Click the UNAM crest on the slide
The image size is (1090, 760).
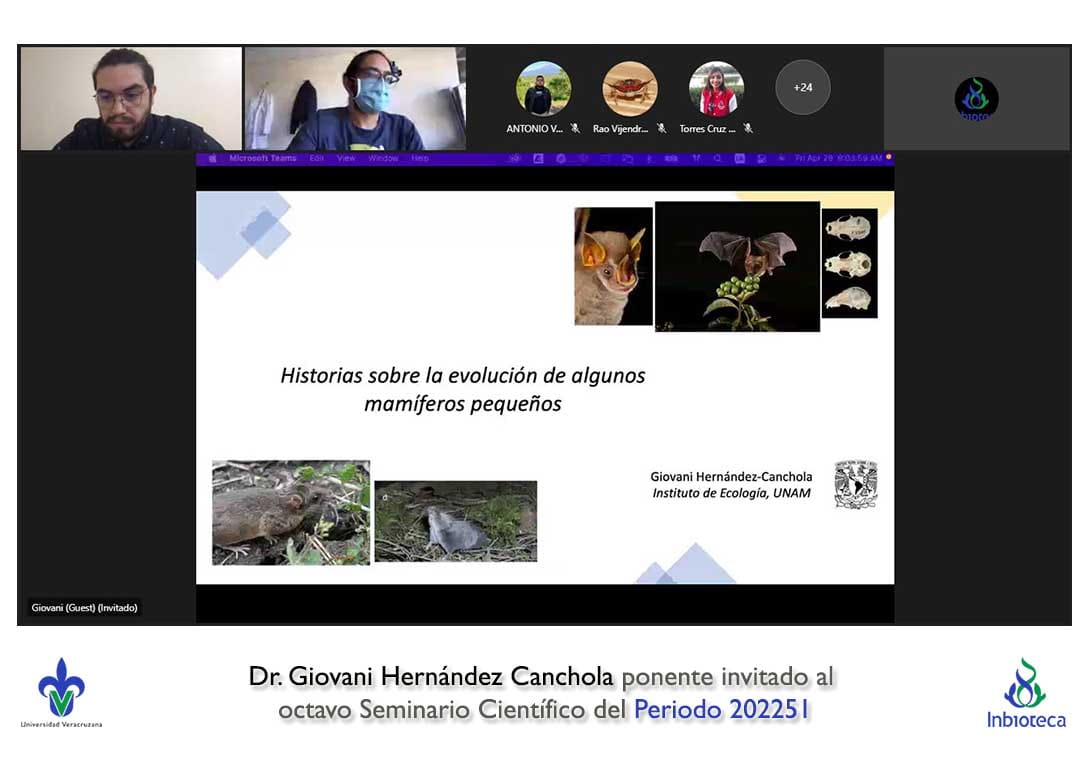point(856,485)
